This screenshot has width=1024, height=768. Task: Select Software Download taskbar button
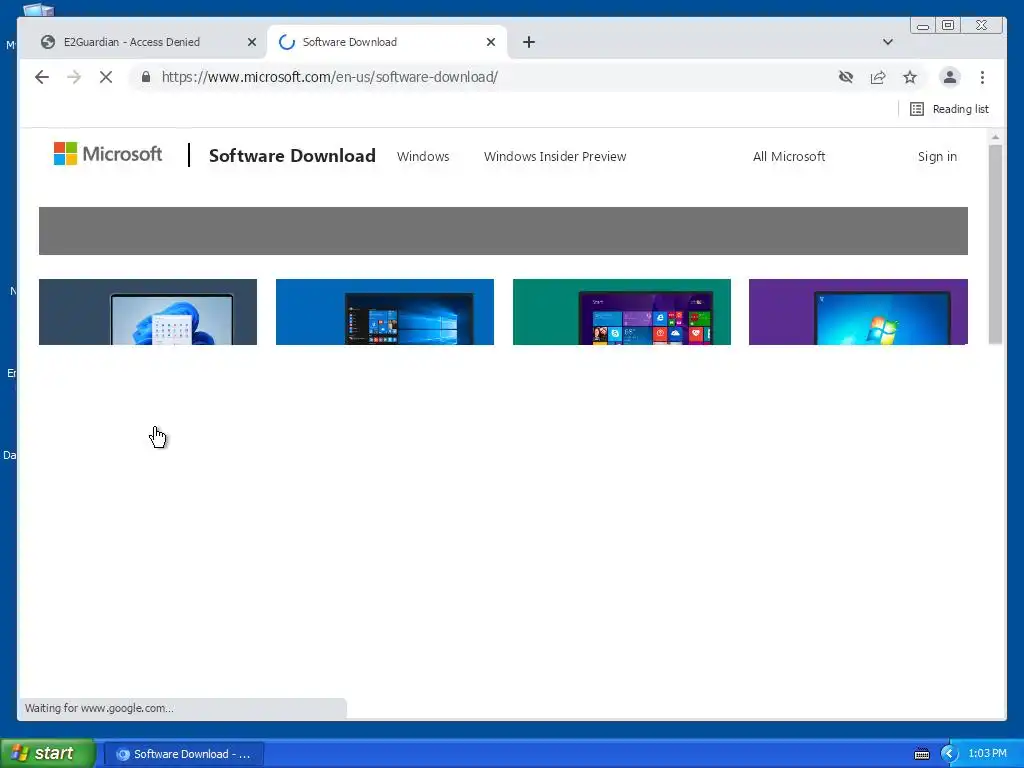coord(184,754)
